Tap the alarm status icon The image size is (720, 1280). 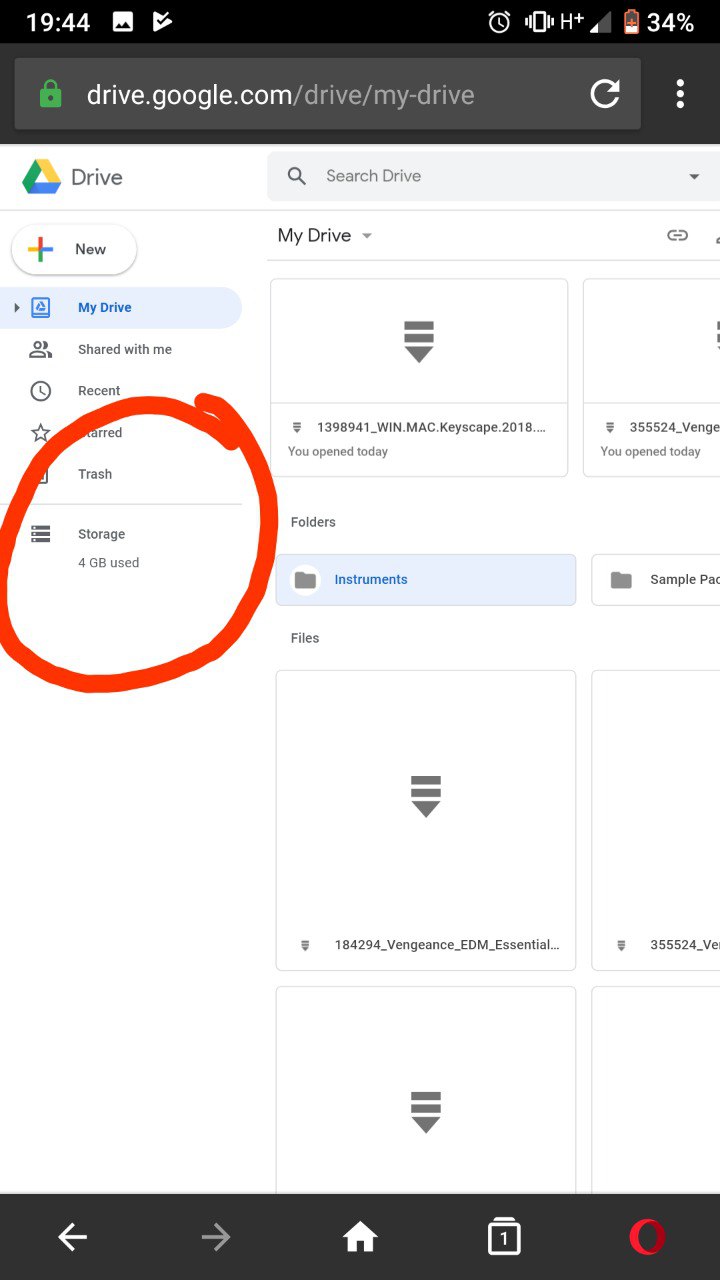tap(499, 22)
